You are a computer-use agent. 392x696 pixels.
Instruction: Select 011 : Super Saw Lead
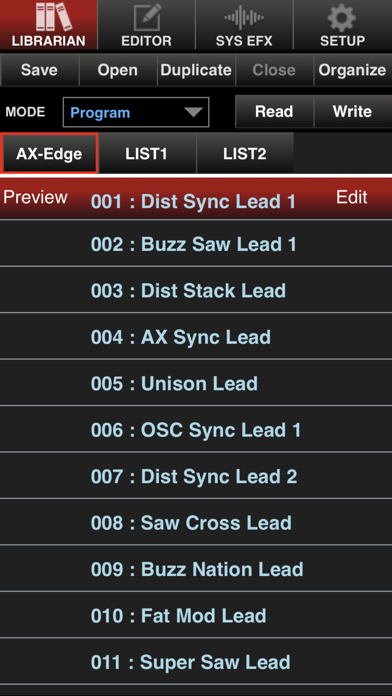196,662
